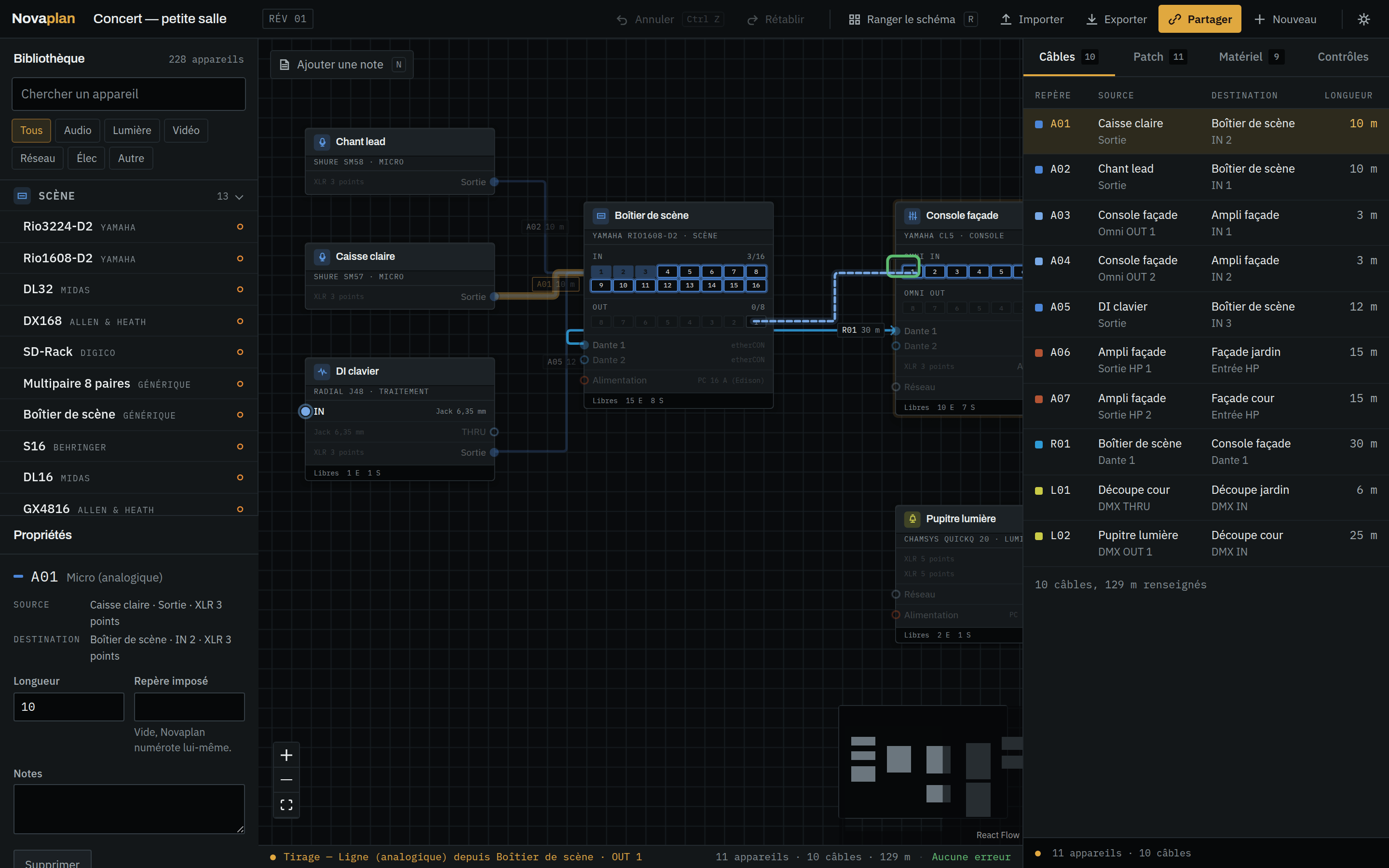Click the Rétablir redo arrow icon

pos(752,19)
